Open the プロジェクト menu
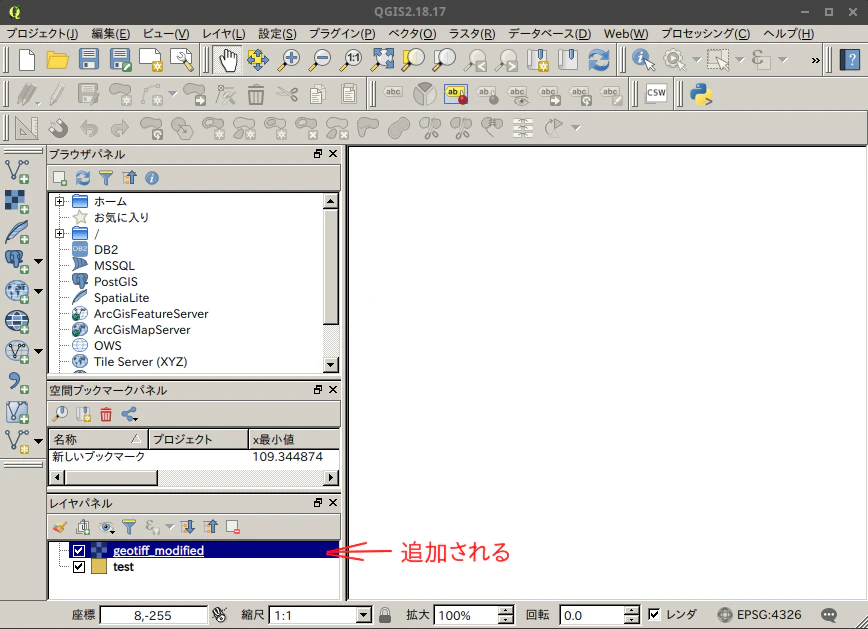Image resolution: width=868 pixels, height=629 pixels. [x=42, y=34]
